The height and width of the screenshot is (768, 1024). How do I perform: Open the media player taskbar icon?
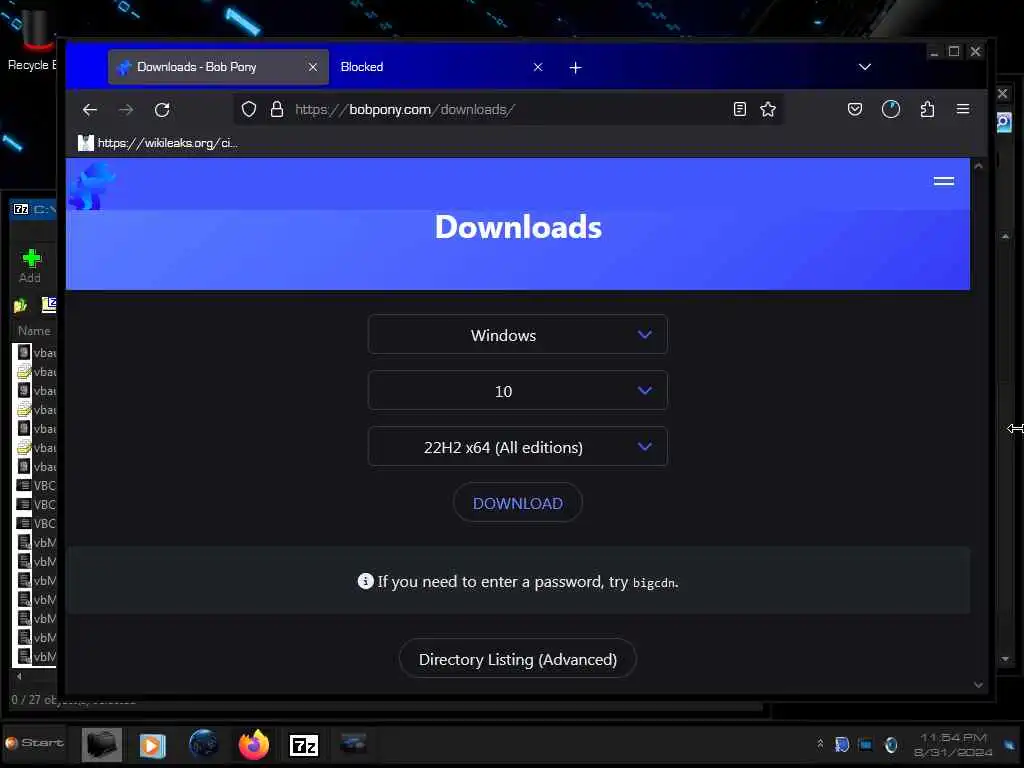[152, 745]
